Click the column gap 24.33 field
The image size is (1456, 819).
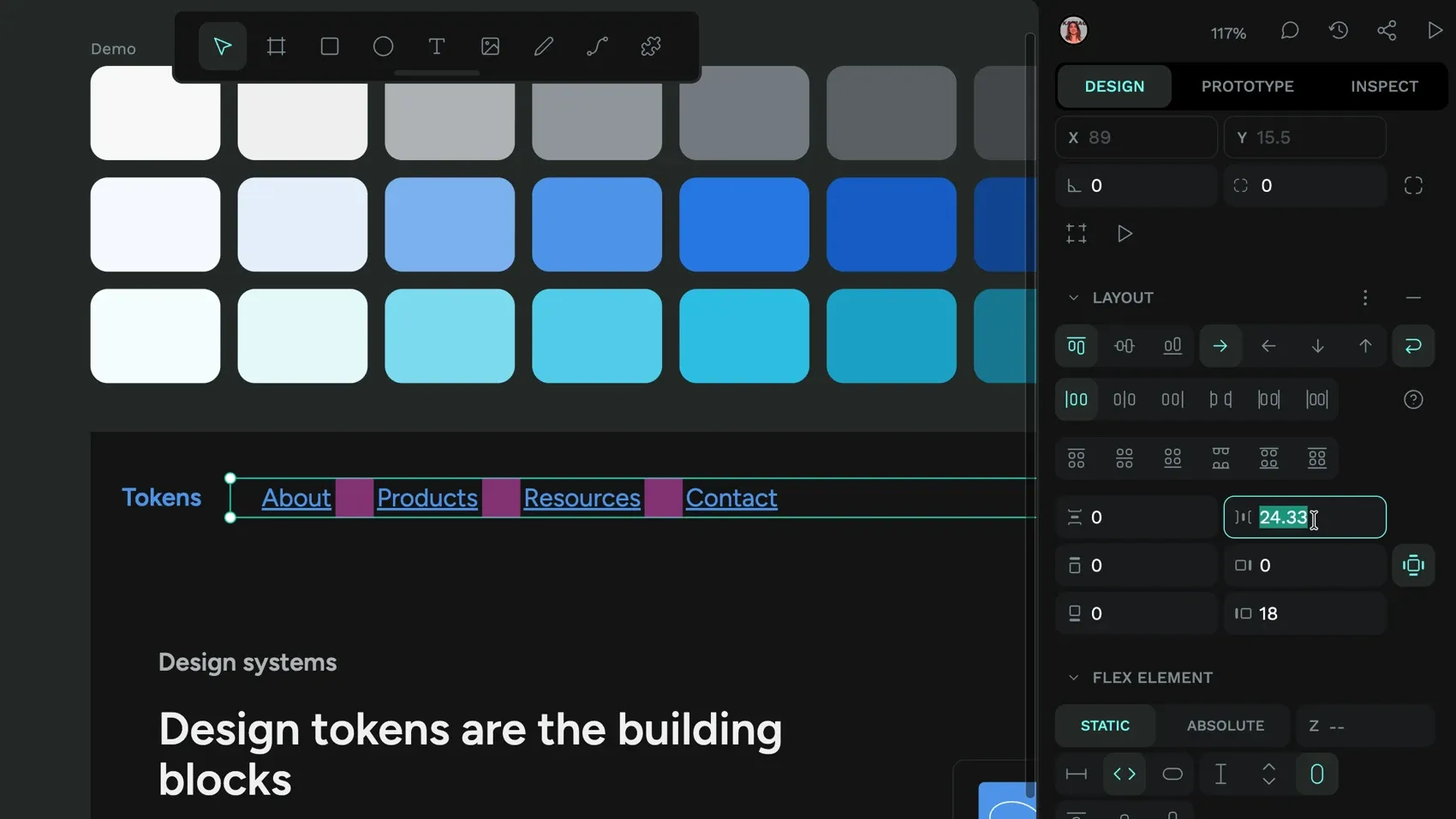click(x=1304, y=517)
